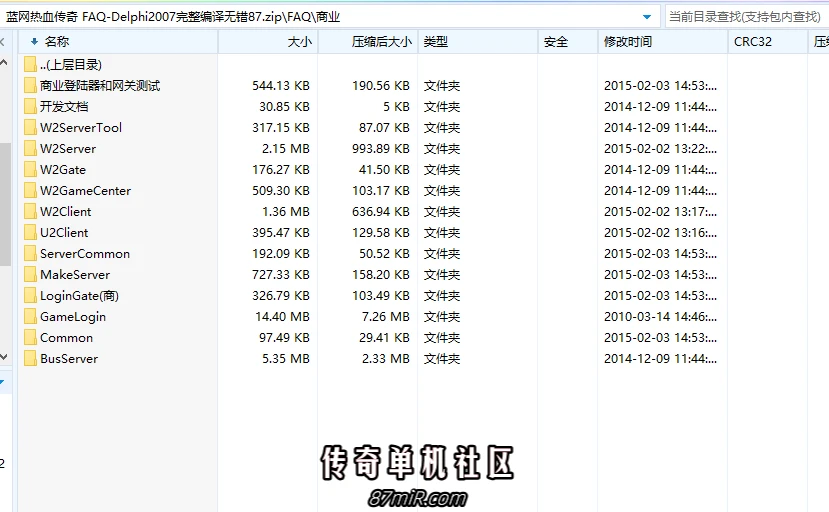
Task: Click the 29.41 KB compressed size
Action: pos(384,337)
